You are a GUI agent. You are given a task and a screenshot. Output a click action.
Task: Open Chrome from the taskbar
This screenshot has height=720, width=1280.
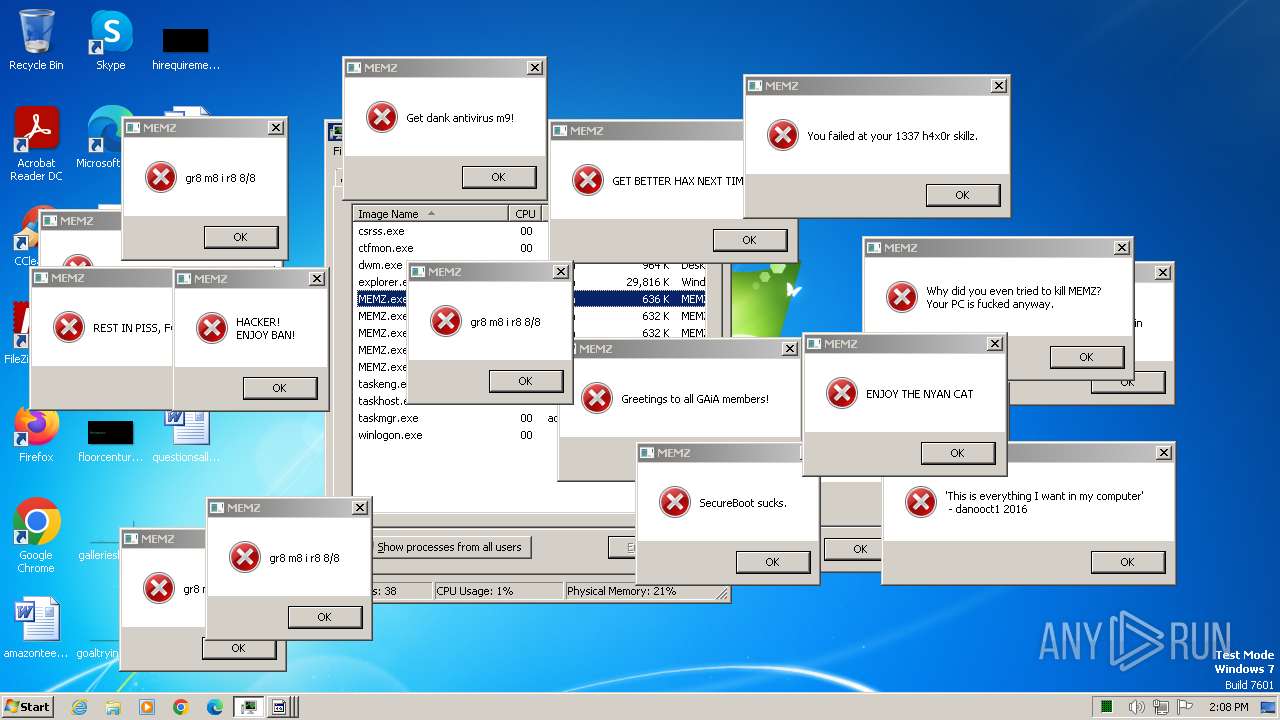tap(181, 707)
